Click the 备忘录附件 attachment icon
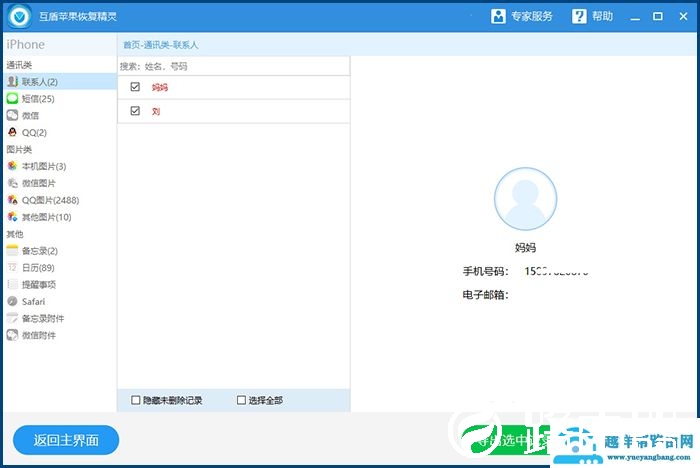This screenshot has width=700, height=468. coord(12,318)
